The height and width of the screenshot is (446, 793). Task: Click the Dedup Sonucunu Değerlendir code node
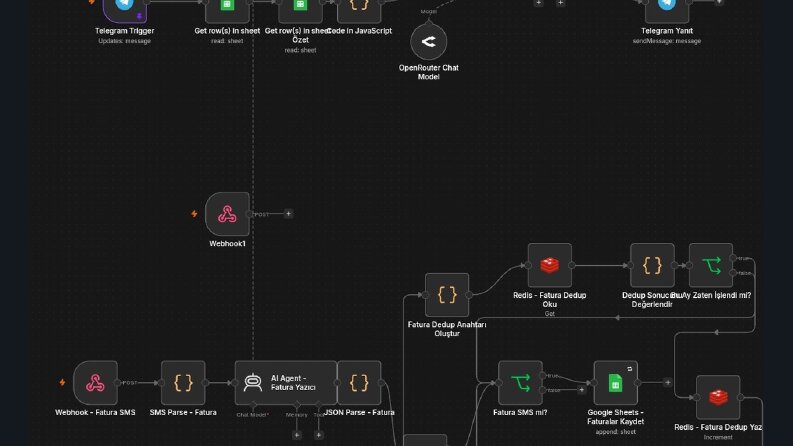652,265
